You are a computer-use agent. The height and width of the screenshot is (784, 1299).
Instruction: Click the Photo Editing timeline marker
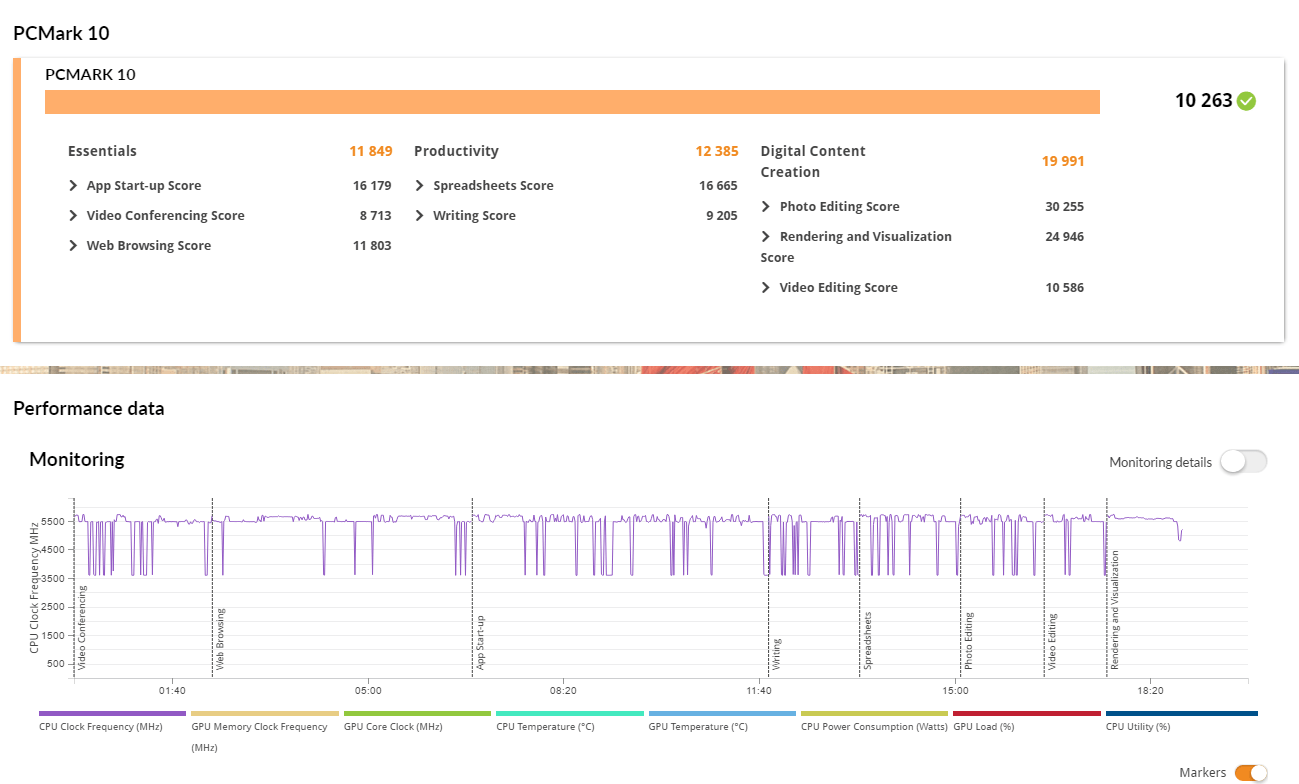969,640
